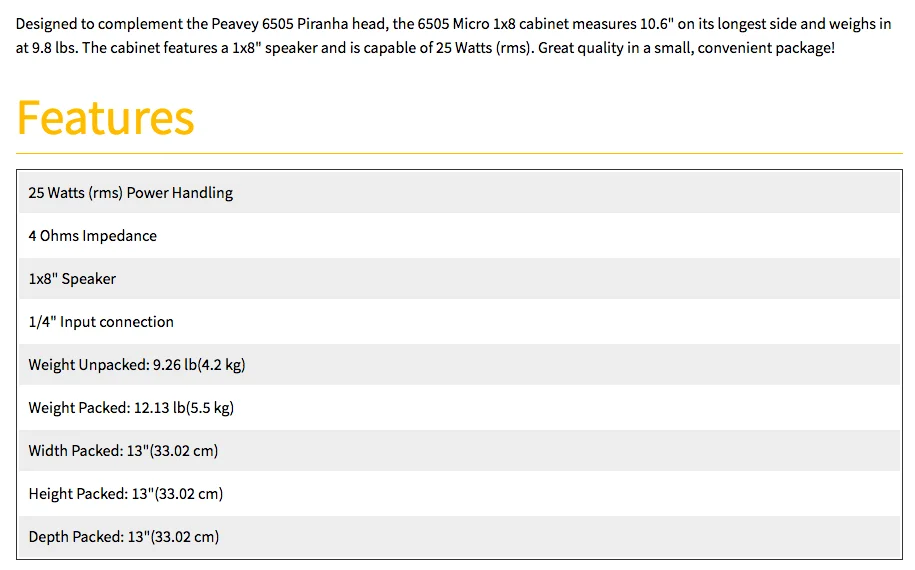Viewport: 915px width, 570px height.
Task: Click the yellow divider line under Features
Action: tap(459, 154)
